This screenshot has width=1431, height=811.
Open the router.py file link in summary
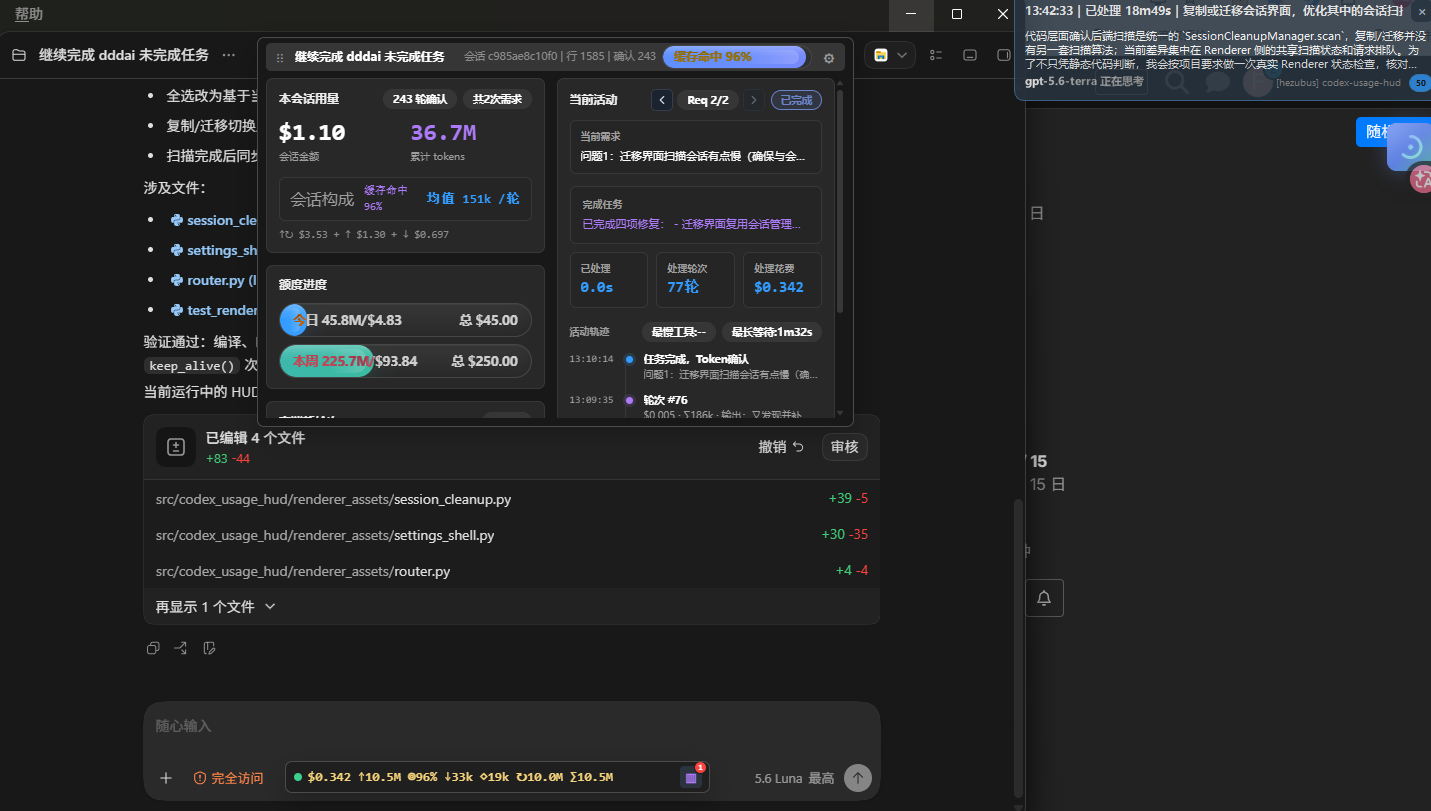point(214,280)
